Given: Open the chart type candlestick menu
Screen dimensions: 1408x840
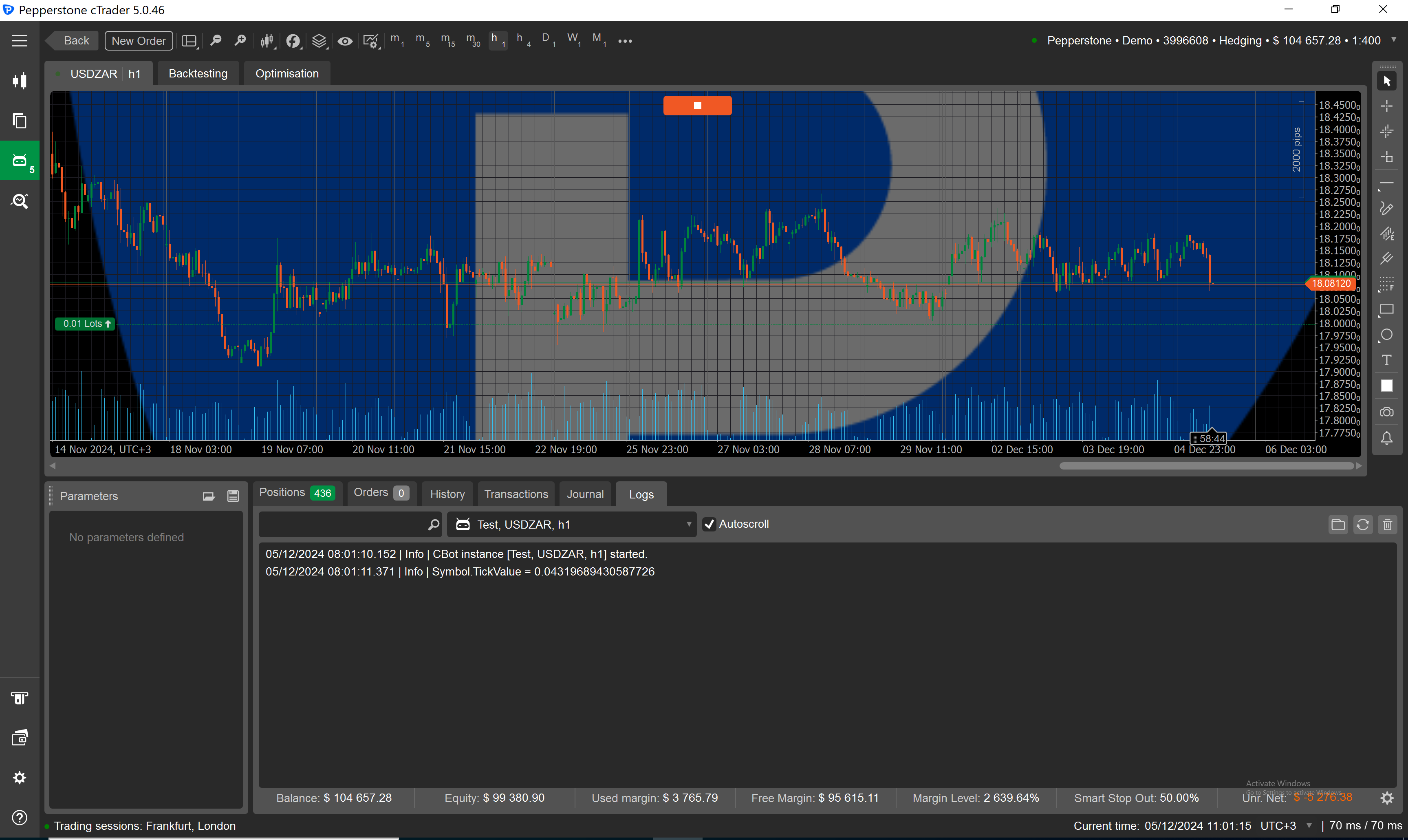Looking at the screenshot, I should click(x=267, y=41).
